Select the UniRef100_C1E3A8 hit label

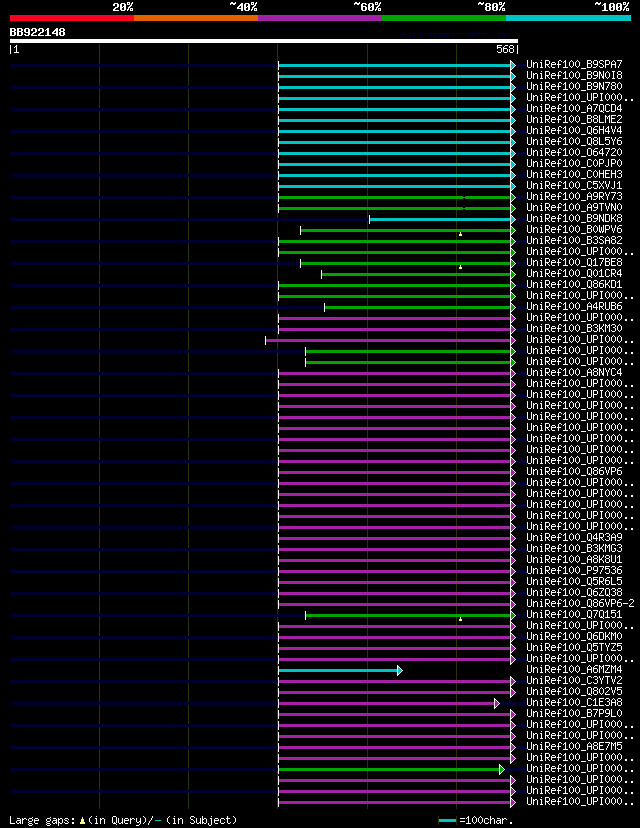574,703
